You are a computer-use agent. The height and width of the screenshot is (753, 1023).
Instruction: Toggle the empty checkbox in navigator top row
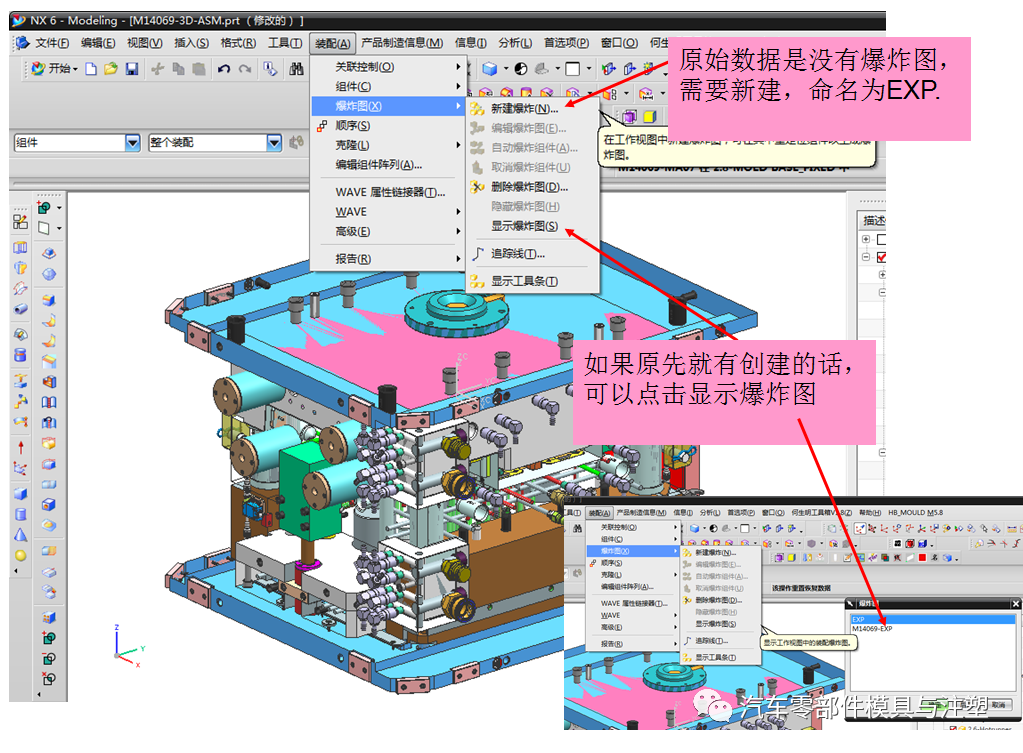(x=881, y=239)
